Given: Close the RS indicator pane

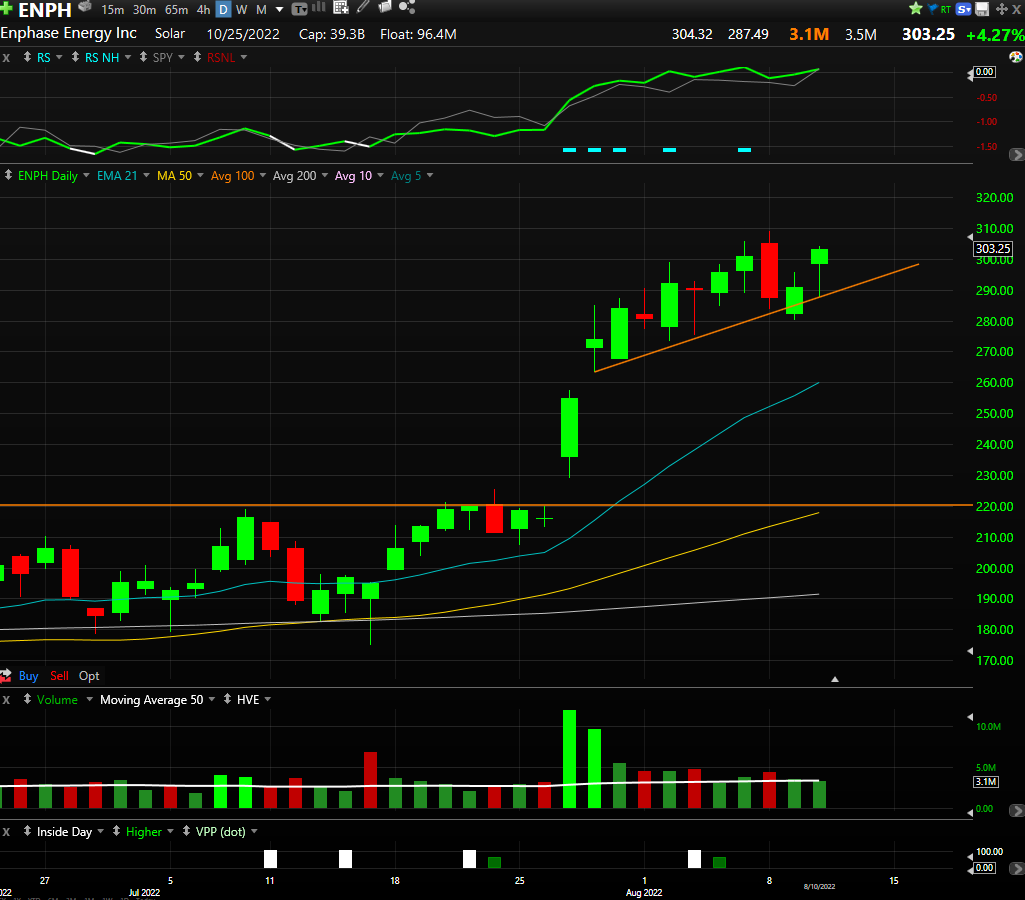Looking at the screenshot, I should click(x=7, y=58).
